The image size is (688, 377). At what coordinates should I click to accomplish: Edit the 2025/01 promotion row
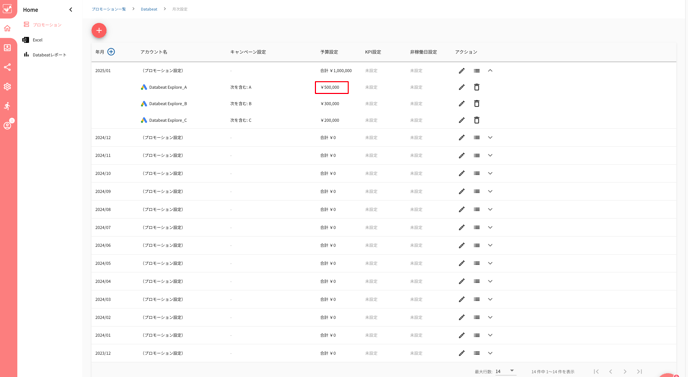tap(462, 71)
